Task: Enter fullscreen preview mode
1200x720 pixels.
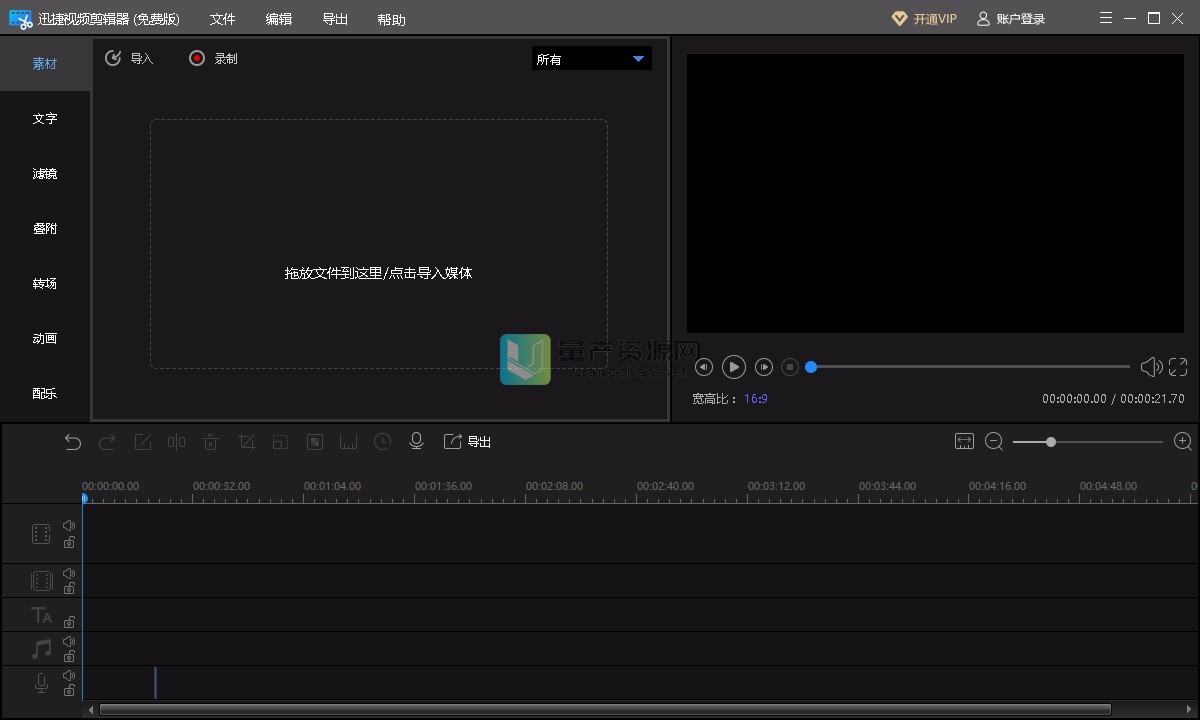Action: [x=1178, y=367]
